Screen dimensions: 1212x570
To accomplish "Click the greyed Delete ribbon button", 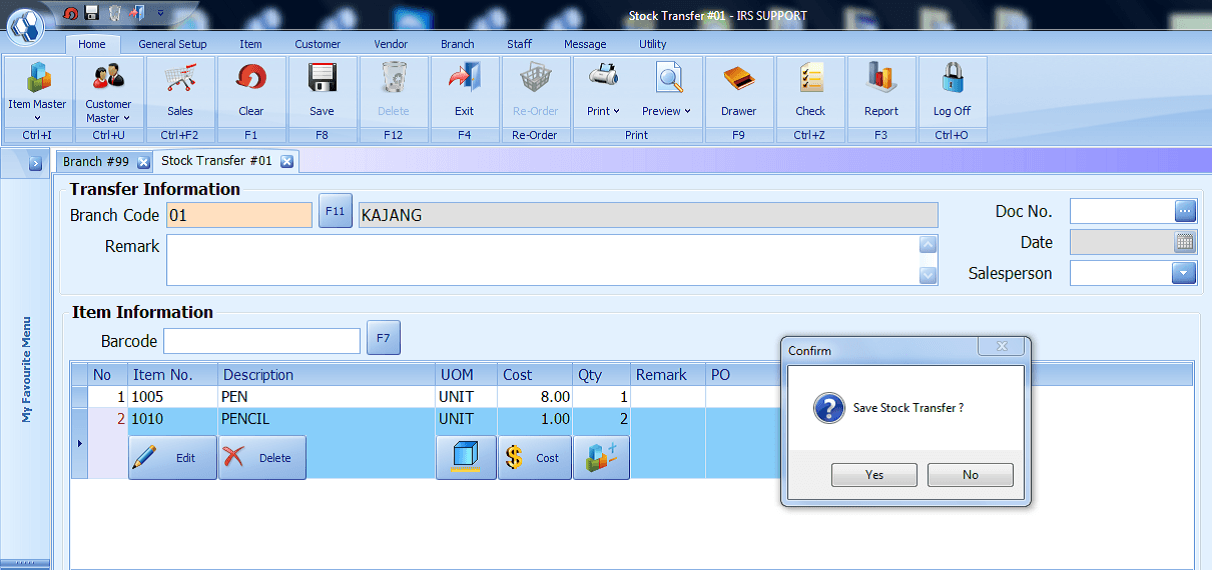I will (x=394, y=92).
